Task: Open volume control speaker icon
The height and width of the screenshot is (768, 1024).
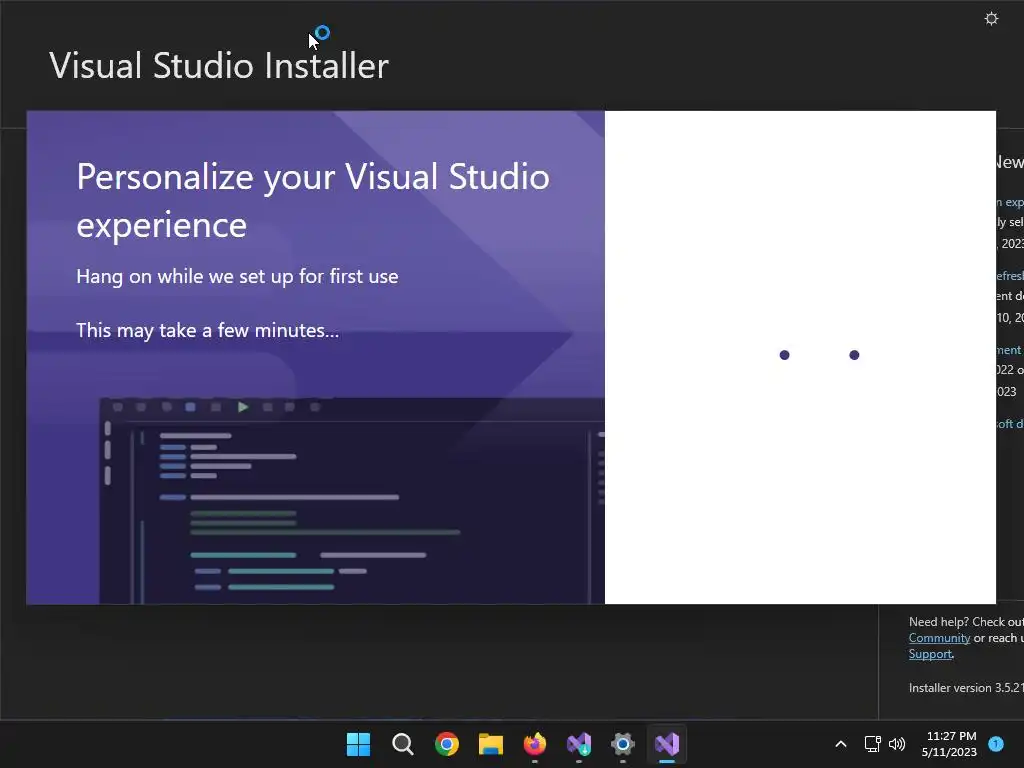Action: pyautogui.click(x=897, y=744)
